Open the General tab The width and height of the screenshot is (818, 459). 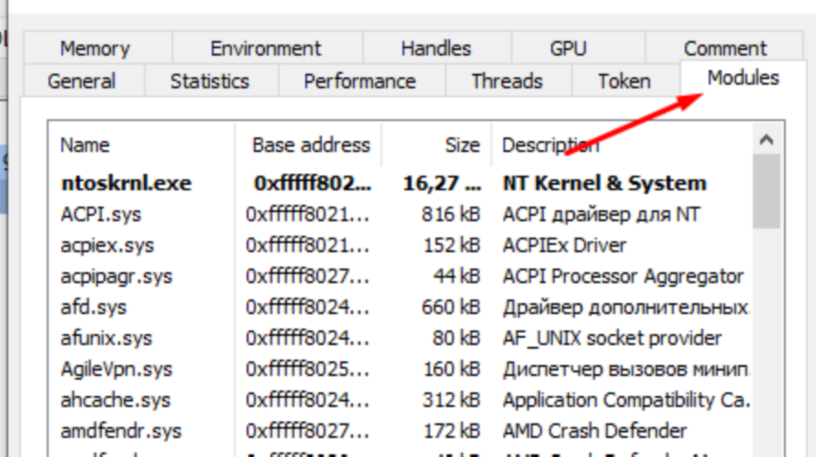pyautogui.click(x=81, y=82)
